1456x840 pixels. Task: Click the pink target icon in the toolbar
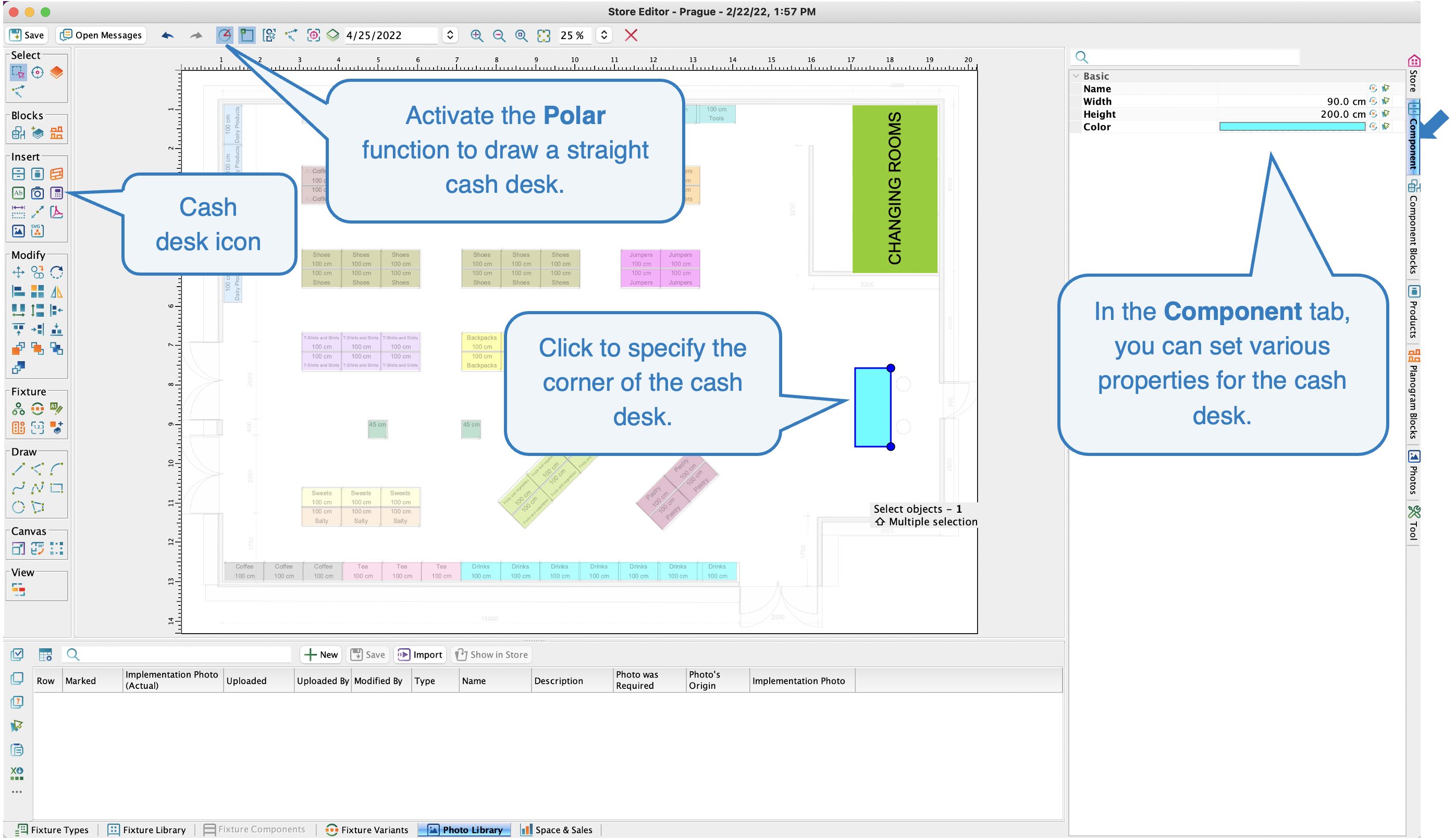click(313, 35)
